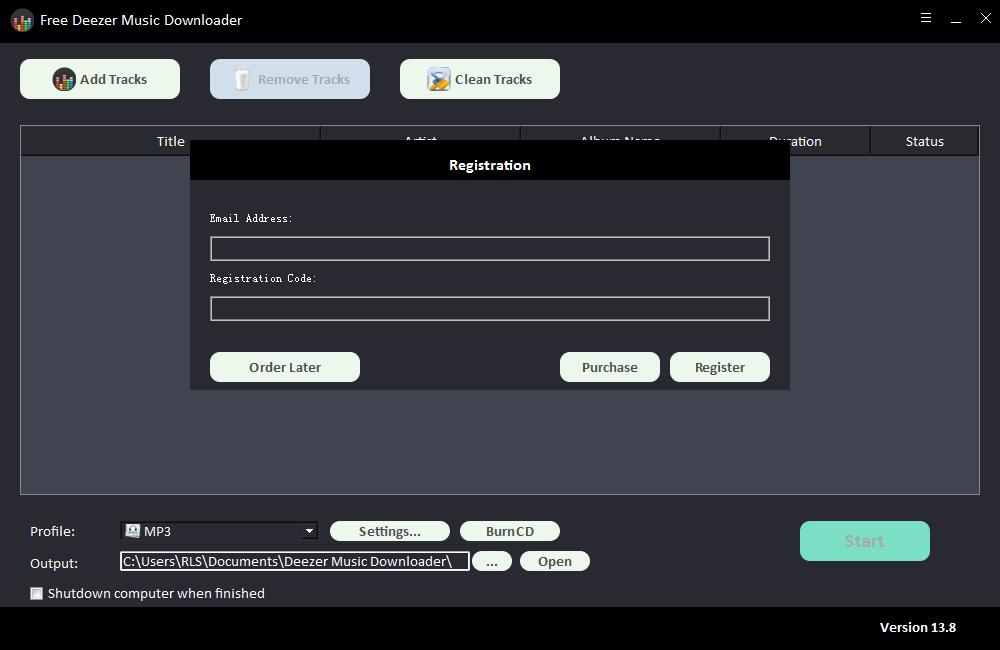Click the Add Tracks equalizer icon

(64, 80)
